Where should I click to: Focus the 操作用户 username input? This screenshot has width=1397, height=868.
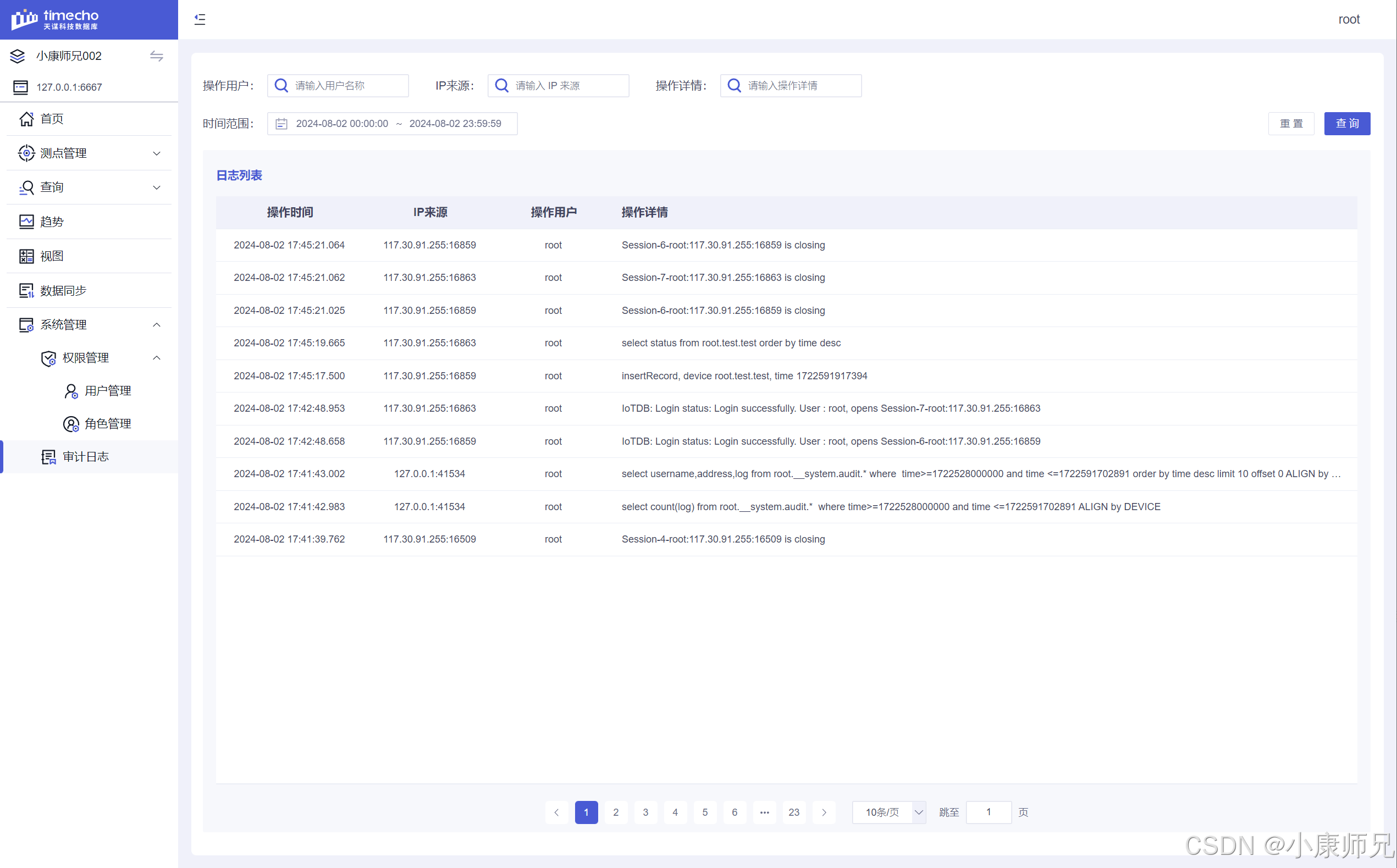coord(338,86)
